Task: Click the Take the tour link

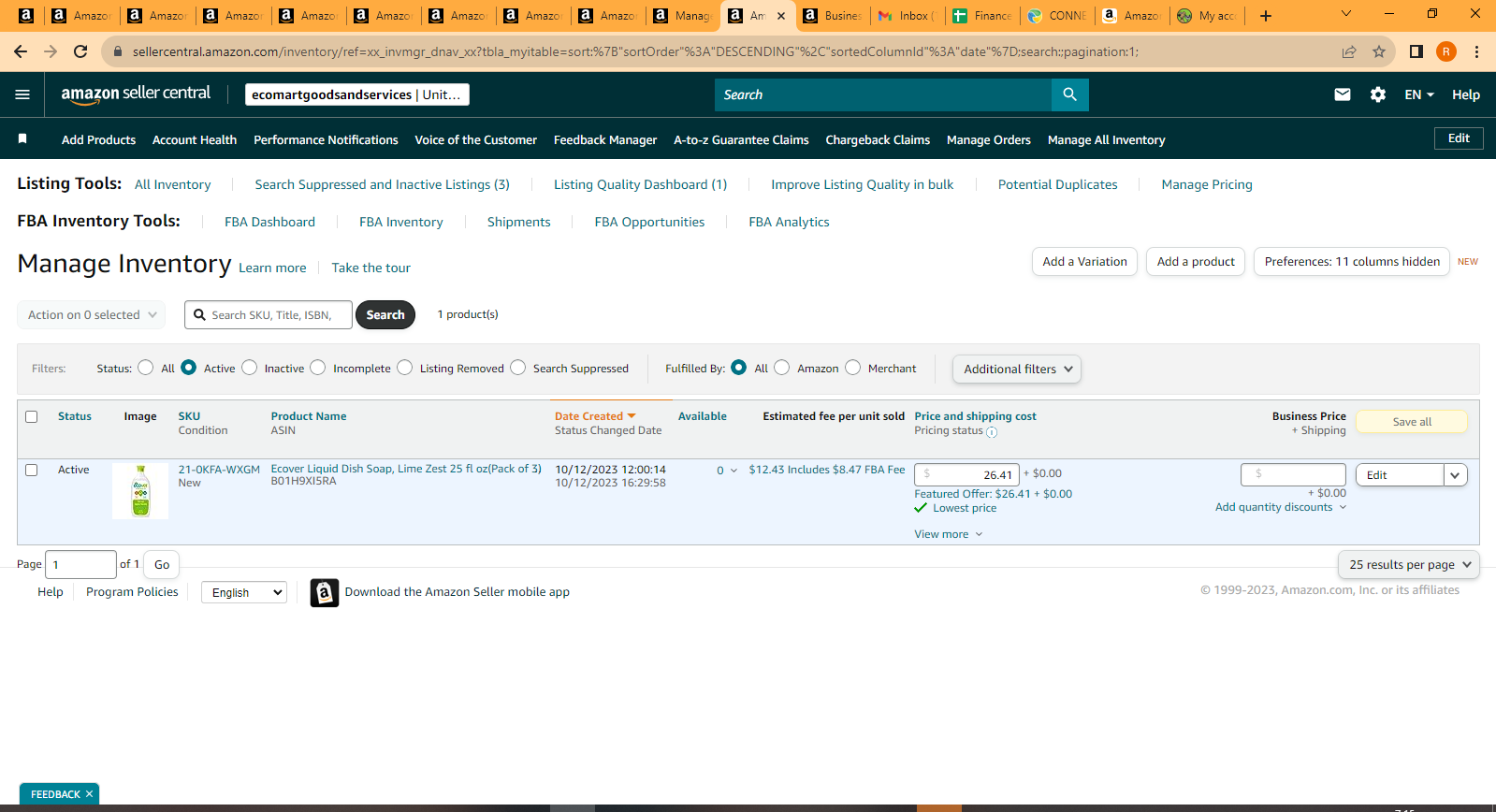Action: click(370, 268)
